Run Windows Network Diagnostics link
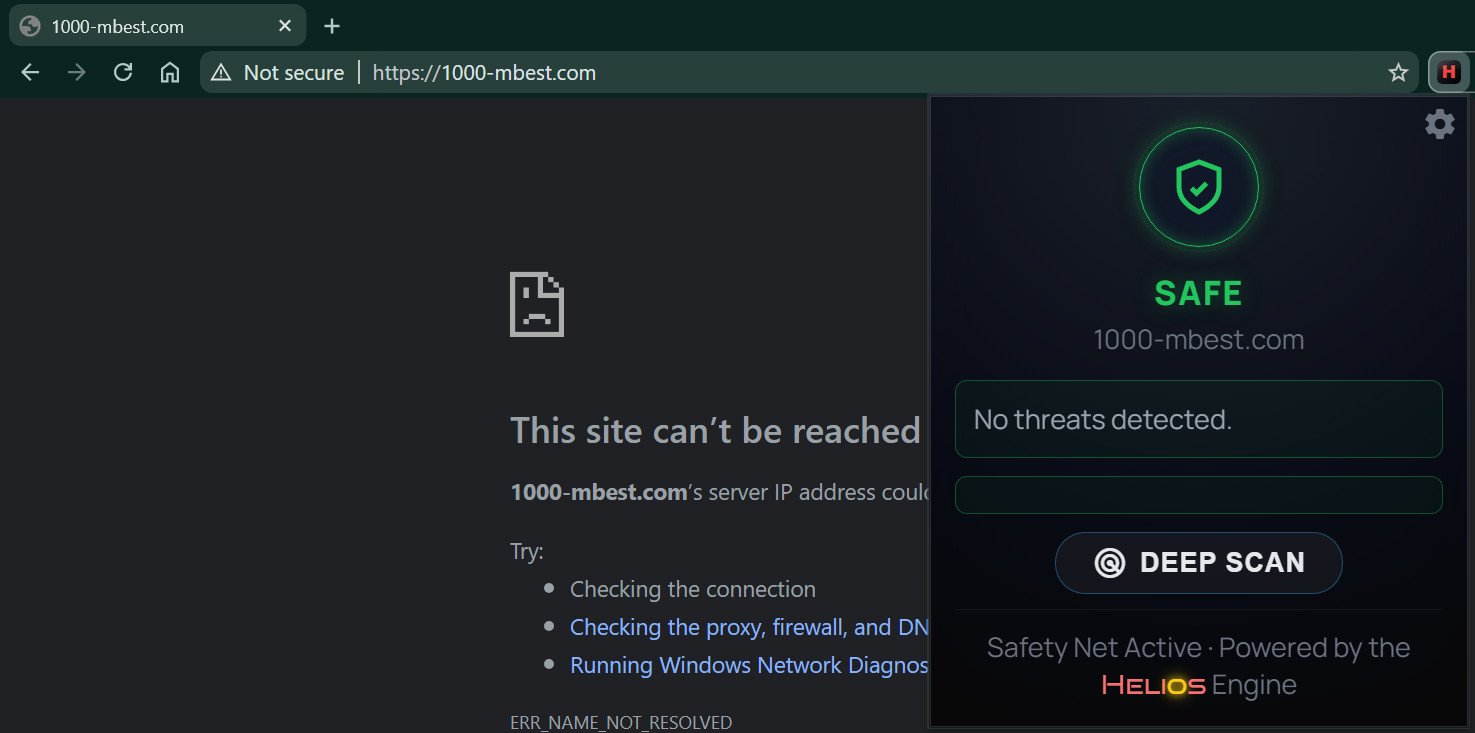 coord(749,665)
